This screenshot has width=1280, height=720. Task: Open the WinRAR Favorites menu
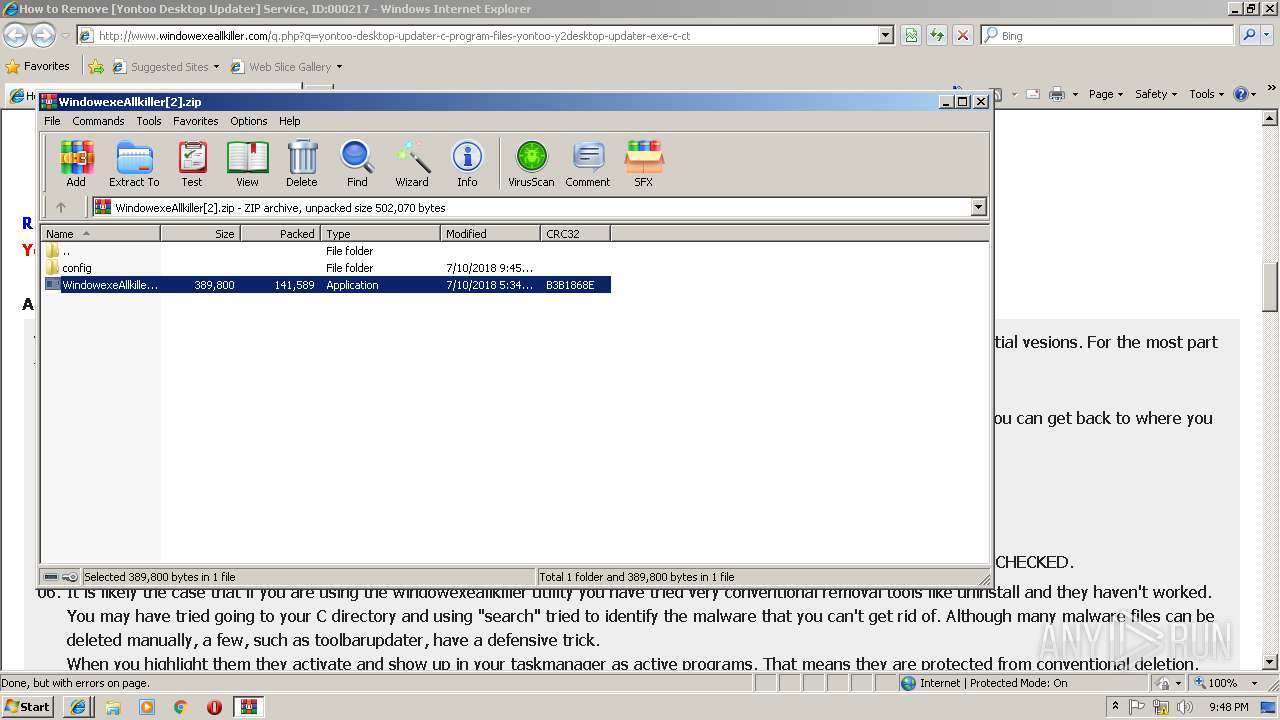[x=196, y=121]
